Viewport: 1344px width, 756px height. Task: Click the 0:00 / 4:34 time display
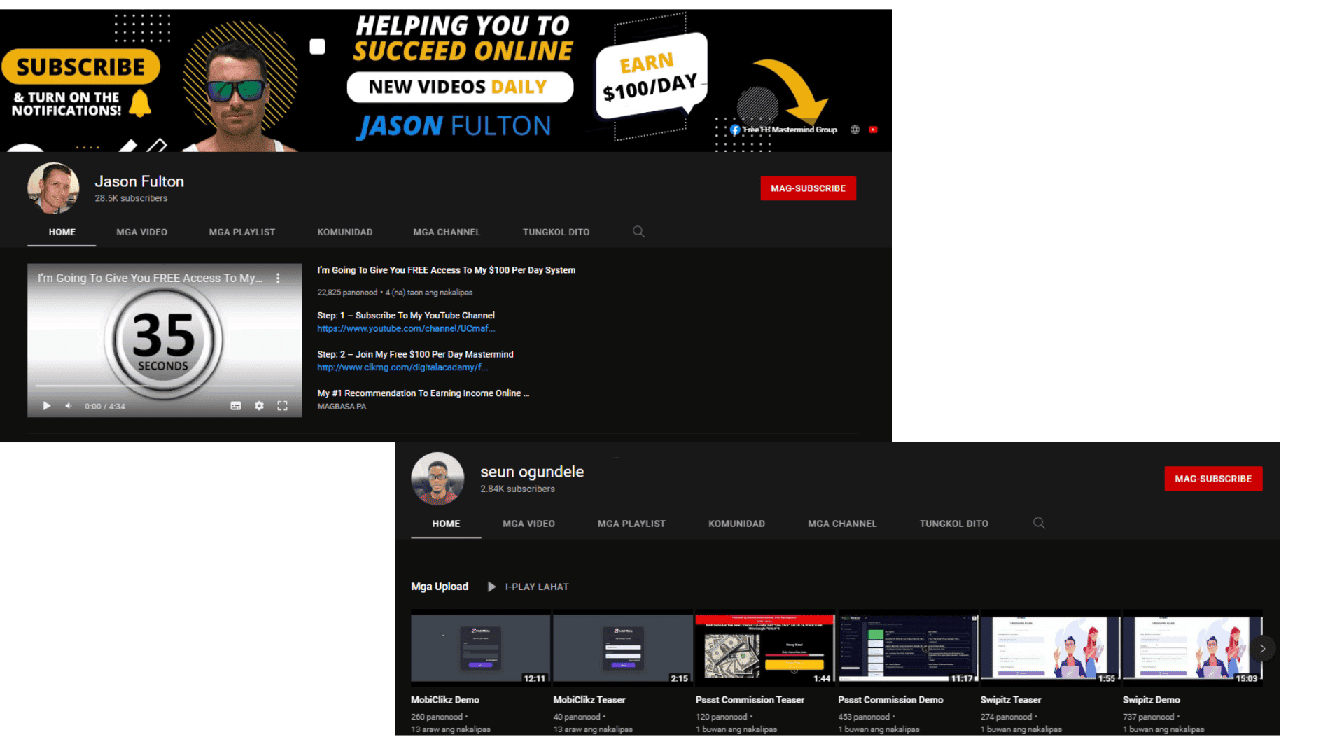(x=107, y=406)
